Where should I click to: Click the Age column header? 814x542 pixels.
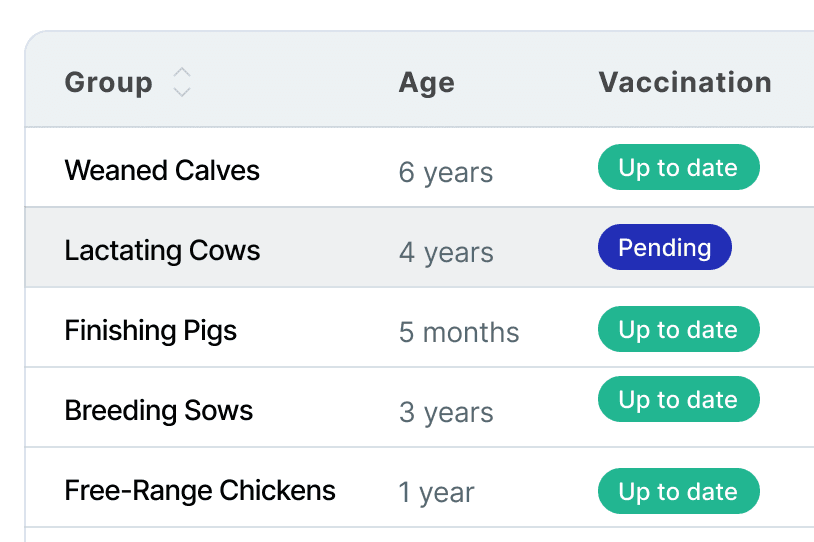[x=427, y=83]
